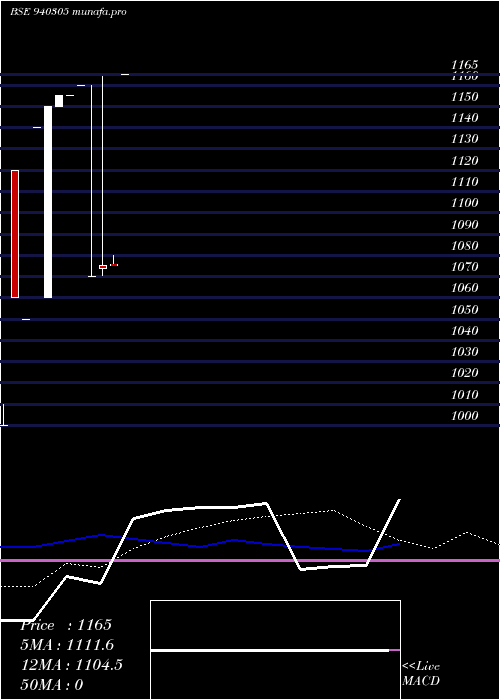Click the 'BSE 940305 munafa.pro' chart title
Screen dimensions: 500x700
68,12
